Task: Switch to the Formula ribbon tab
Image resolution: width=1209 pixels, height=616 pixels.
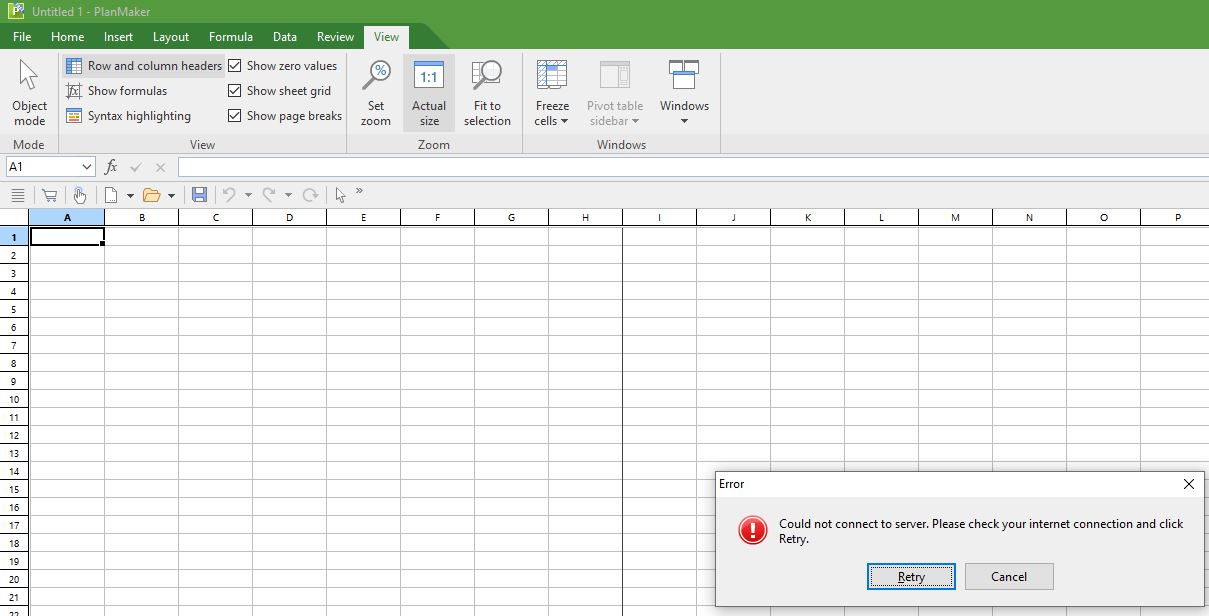Action: [x=230, y=37]
